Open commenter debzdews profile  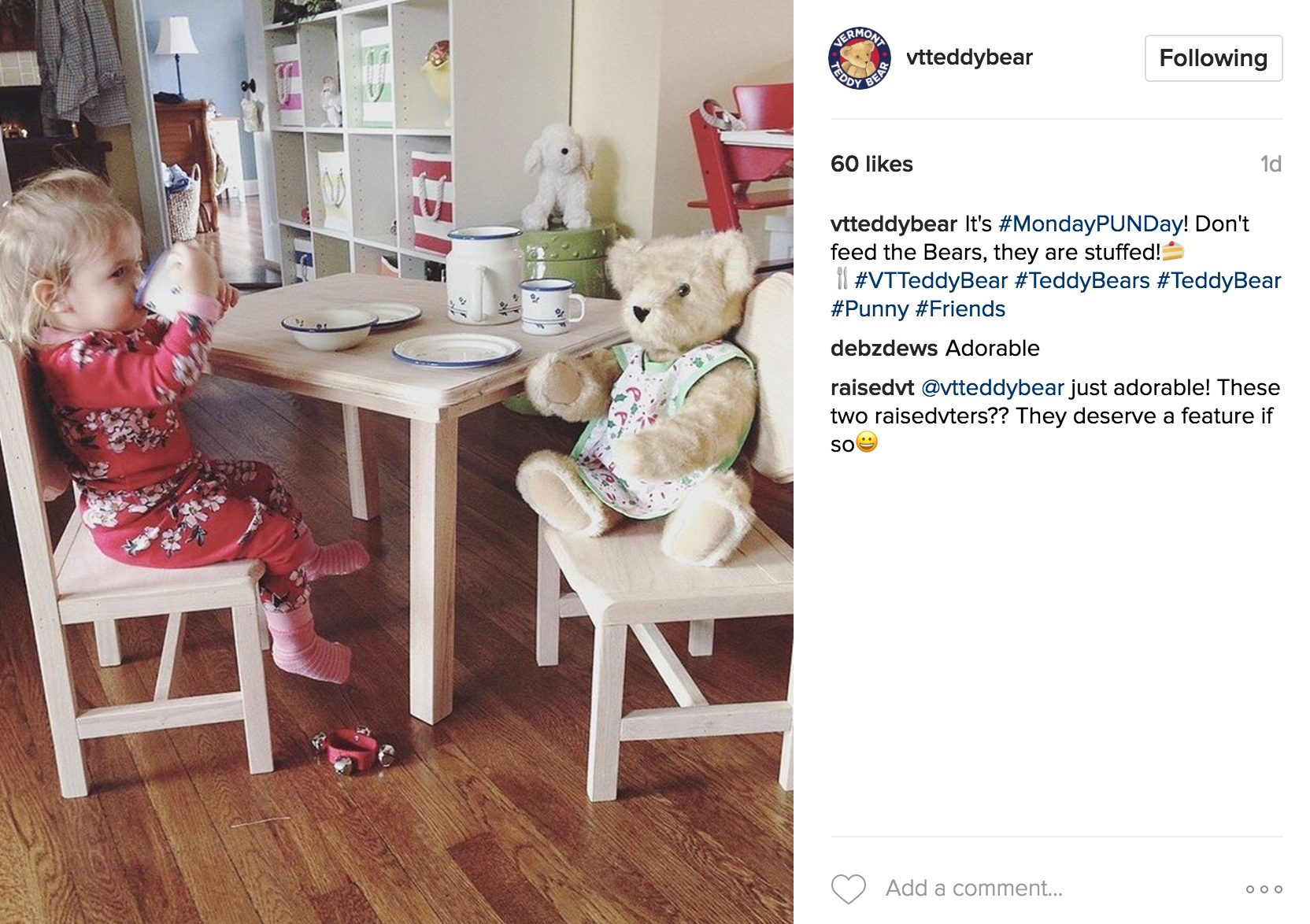(883, 349)
